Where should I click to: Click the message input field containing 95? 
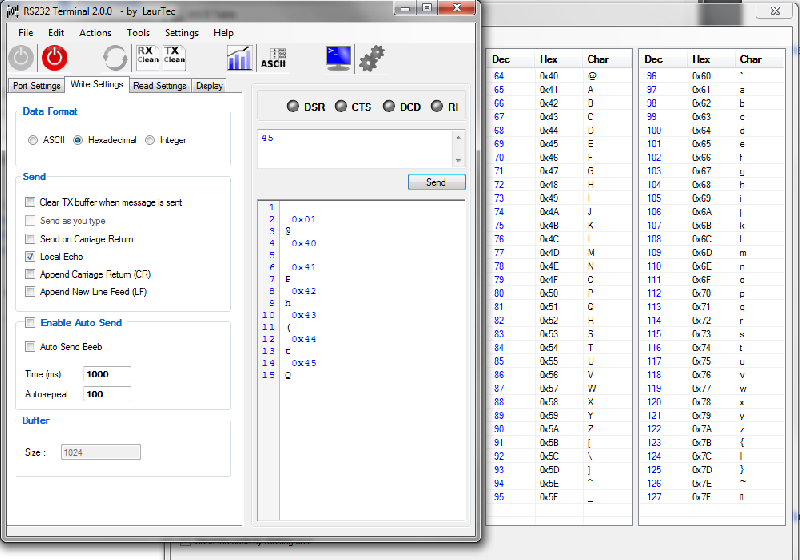click(355, 149)
